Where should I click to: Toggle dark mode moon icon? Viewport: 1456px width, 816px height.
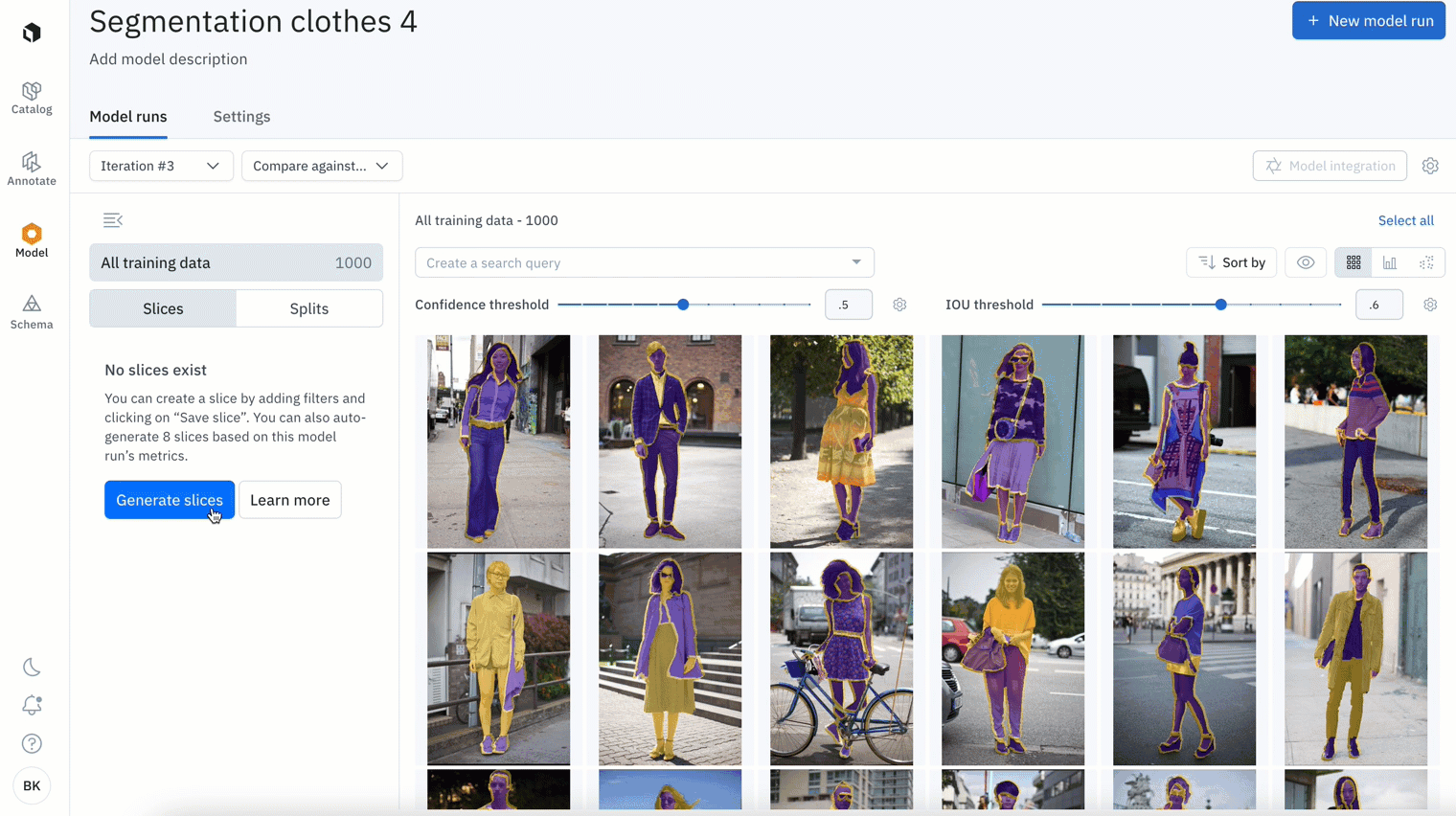click(x=32, y=668)
